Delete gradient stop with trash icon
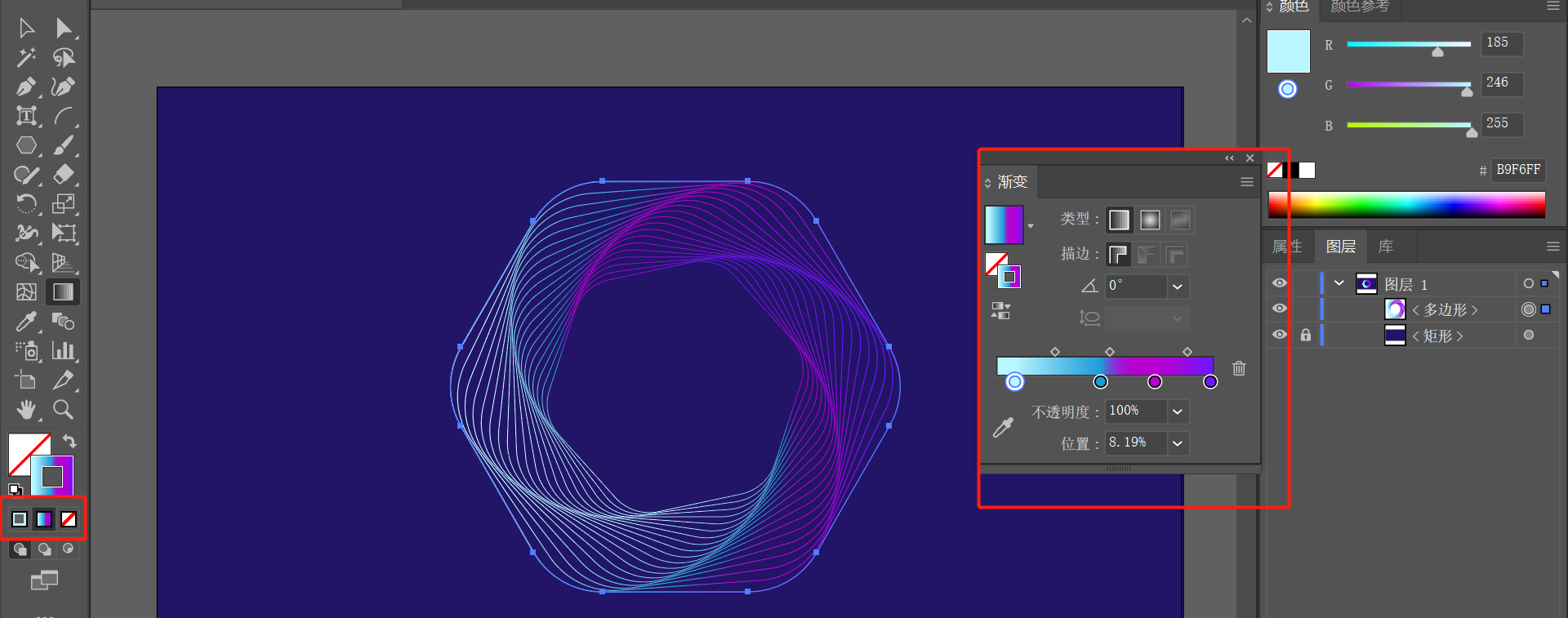This screenshot has width=1568, height=618. (x=1239, y=368)
